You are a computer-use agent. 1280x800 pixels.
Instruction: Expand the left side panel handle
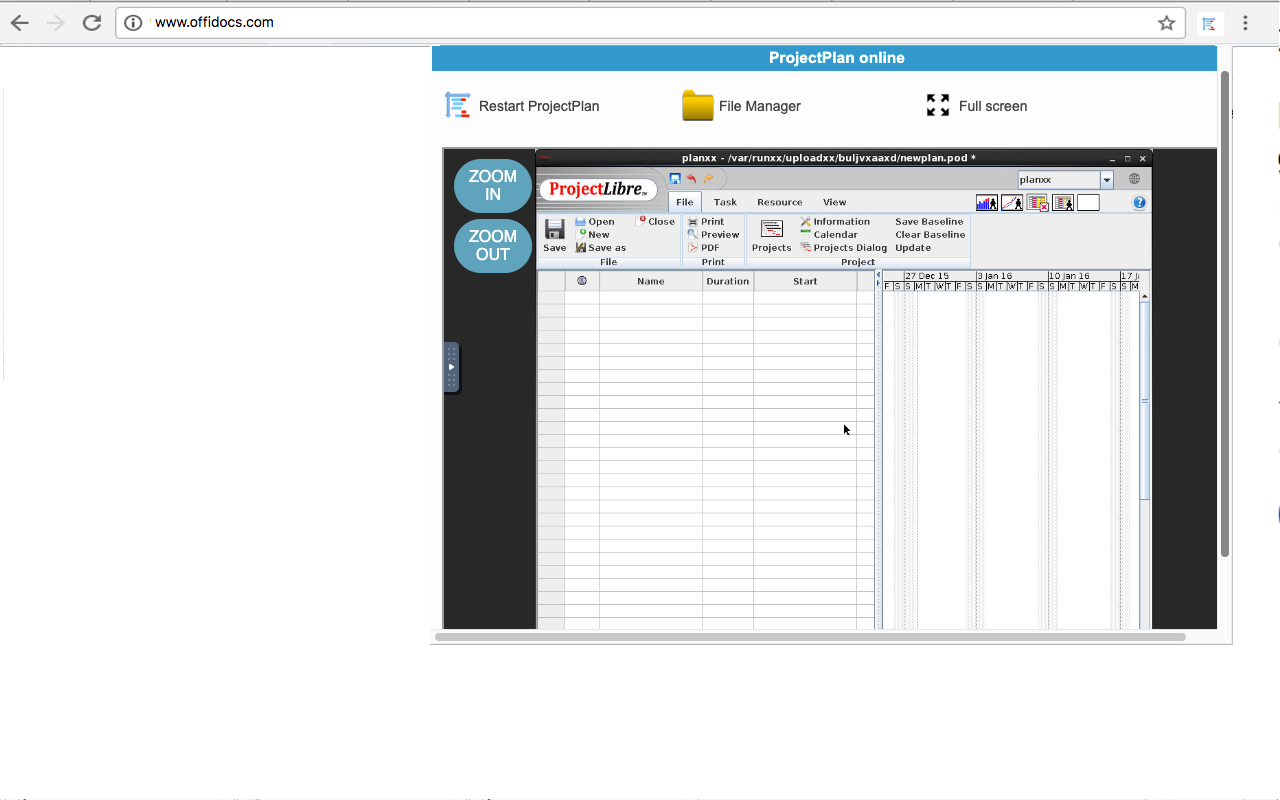click(x=451, y=367)
